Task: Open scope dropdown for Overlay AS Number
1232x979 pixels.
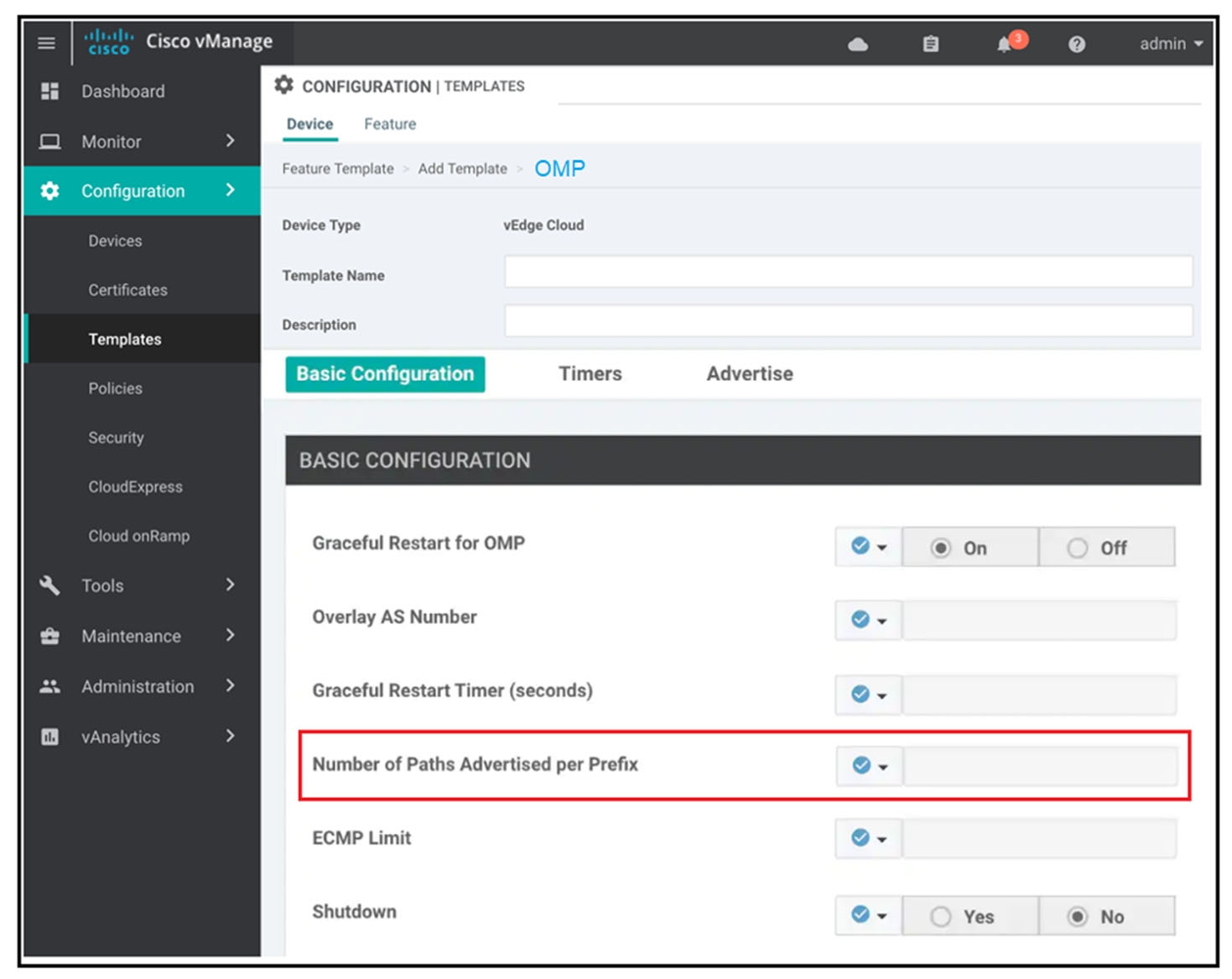Action: [868, 621]
